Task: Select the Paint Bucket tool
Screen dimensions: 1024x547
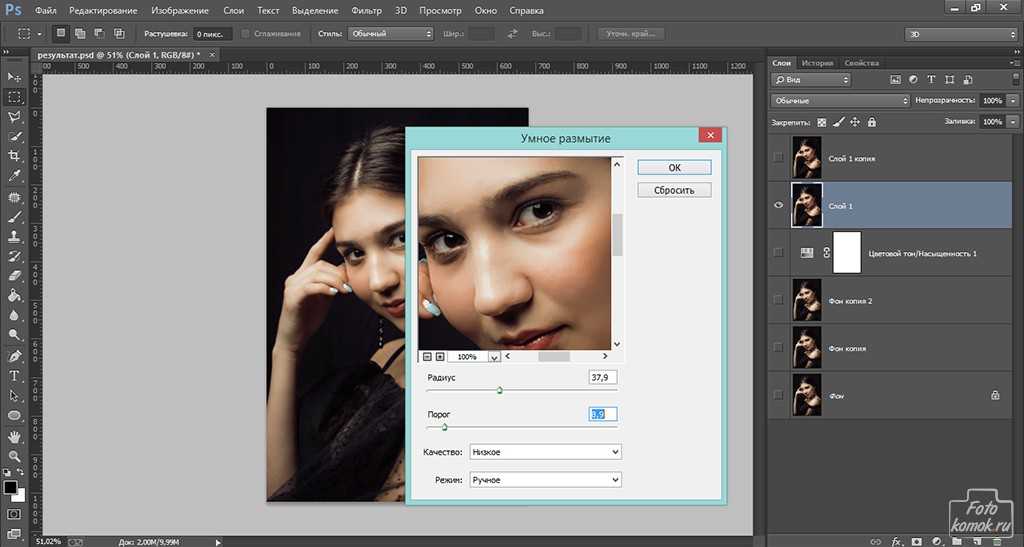Action: point(14,296)
